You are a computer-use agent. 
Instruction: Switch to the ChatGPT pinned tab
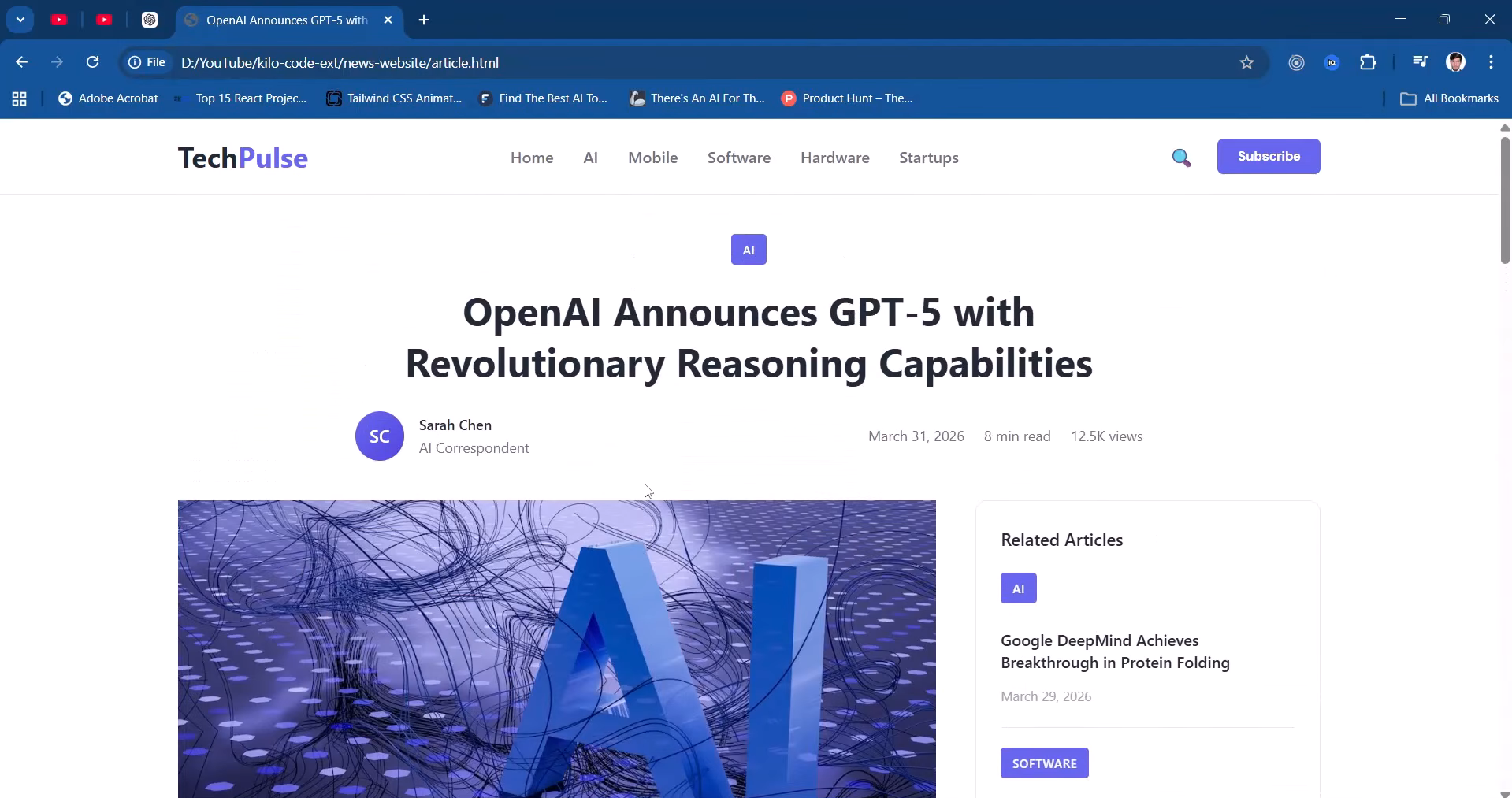pyautogui.click(x=150, y=20)
